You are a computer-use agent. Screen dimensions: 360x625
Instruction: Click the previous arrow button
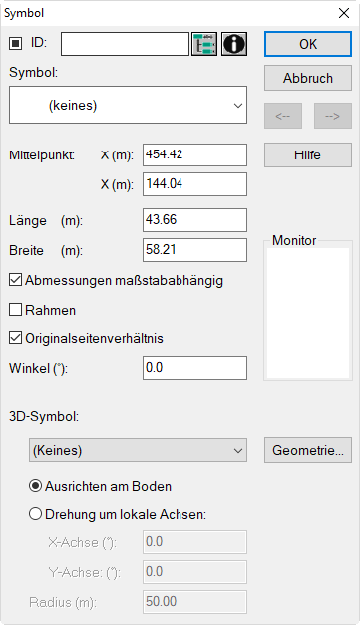(x=283, y=116)
